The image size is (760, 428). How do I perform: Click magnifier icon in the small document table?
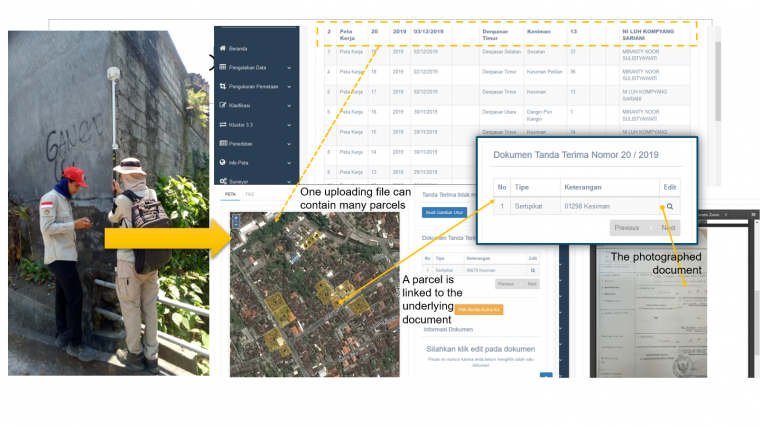(533, 270)
